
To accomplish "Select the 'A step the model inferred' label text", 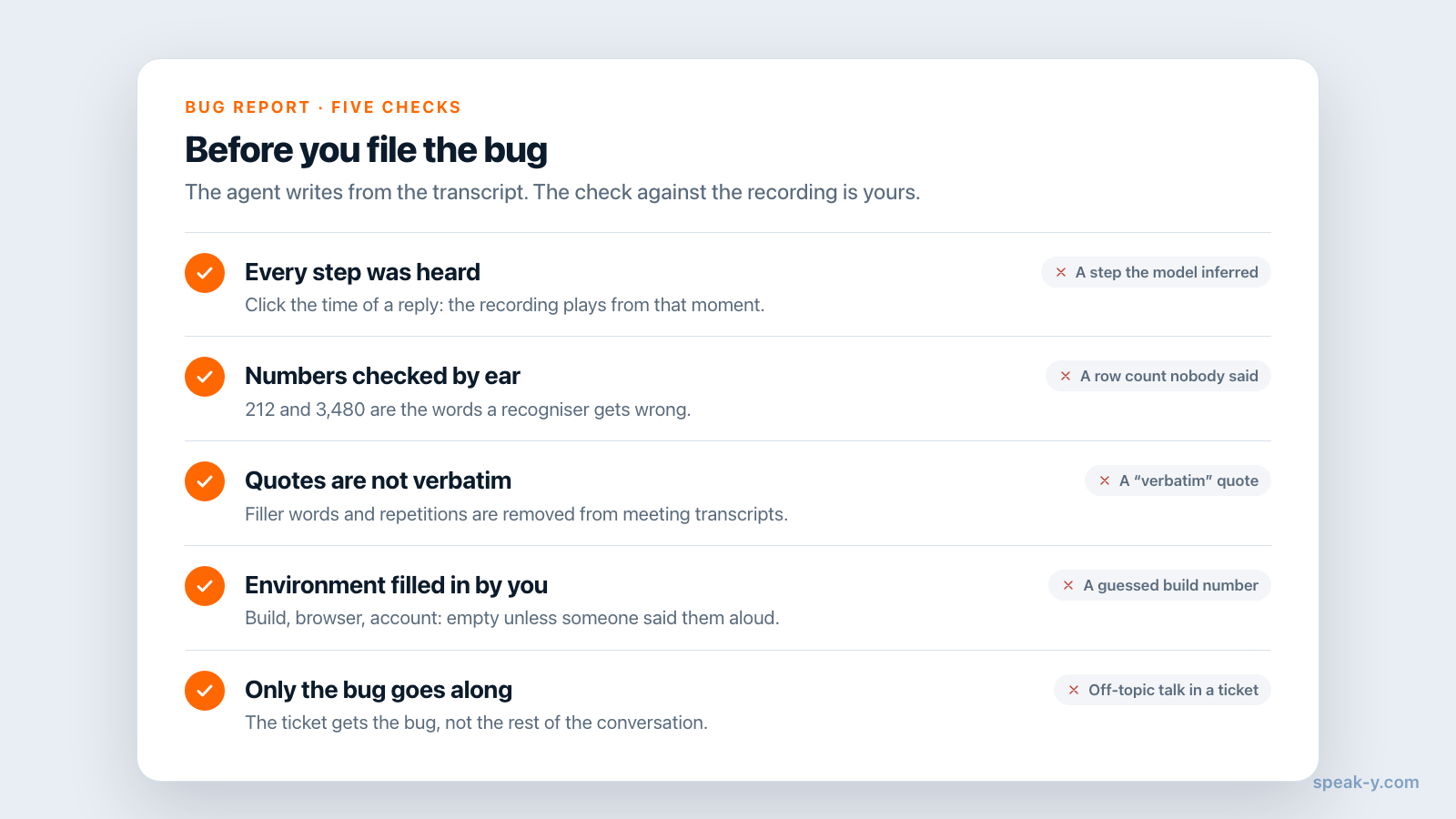I will click(x=1167, y=272).
